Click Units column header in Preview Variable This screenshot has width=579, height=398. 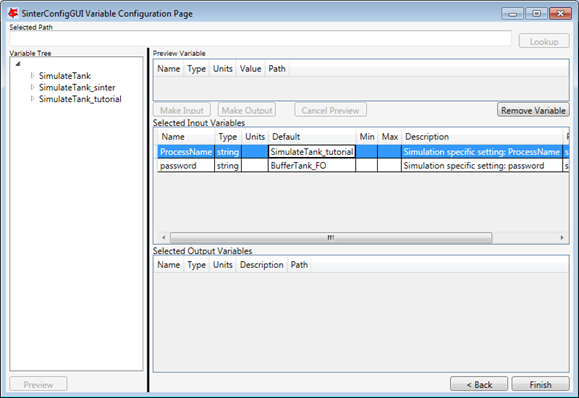223,69
